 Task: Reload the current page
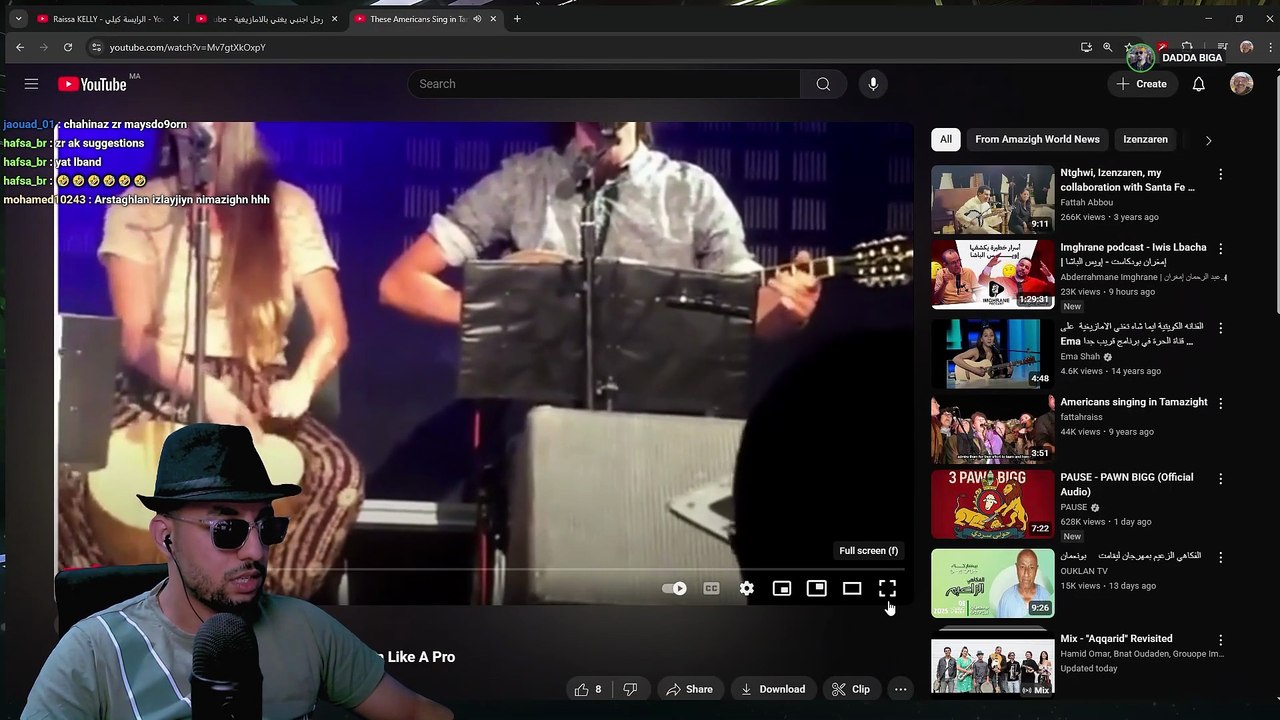[68, 47]
